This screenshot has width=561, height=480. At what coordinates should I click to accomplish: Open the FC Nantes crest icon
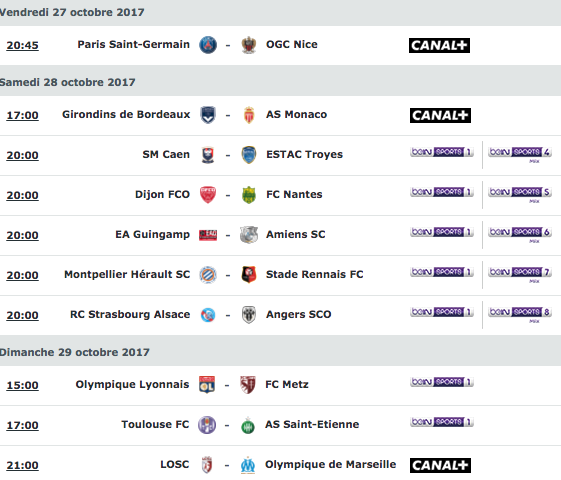click(x=249, y=195)
